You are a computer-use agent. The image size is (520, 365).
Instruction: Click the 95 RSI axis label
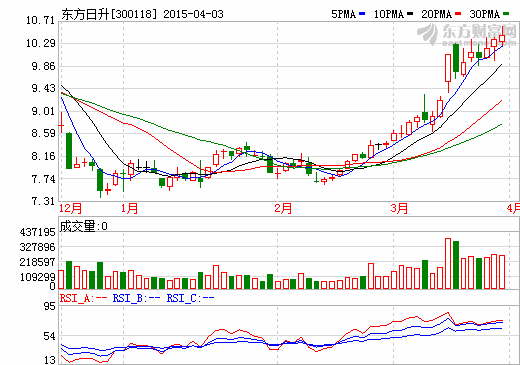[x=50, y=306]
